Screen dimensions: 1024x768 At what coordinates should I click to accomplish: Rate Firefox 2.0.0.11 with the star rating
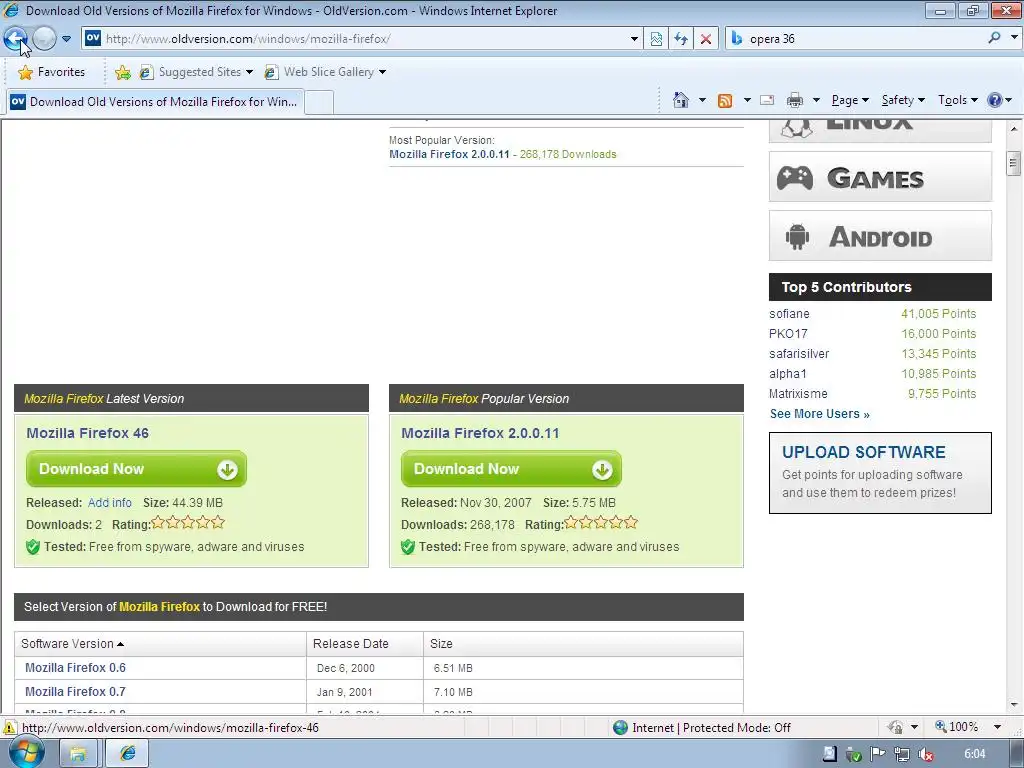tap(601, 522)
